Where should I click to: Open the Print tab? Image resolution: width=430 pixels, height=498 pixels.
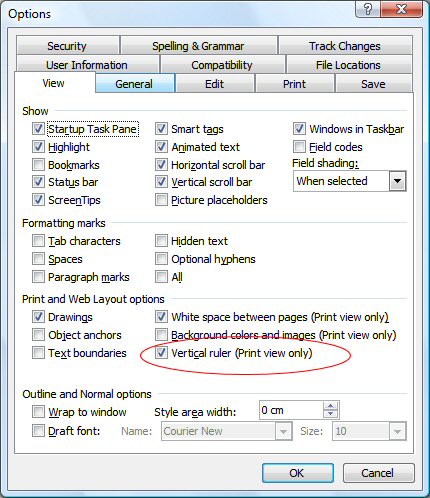294,84
